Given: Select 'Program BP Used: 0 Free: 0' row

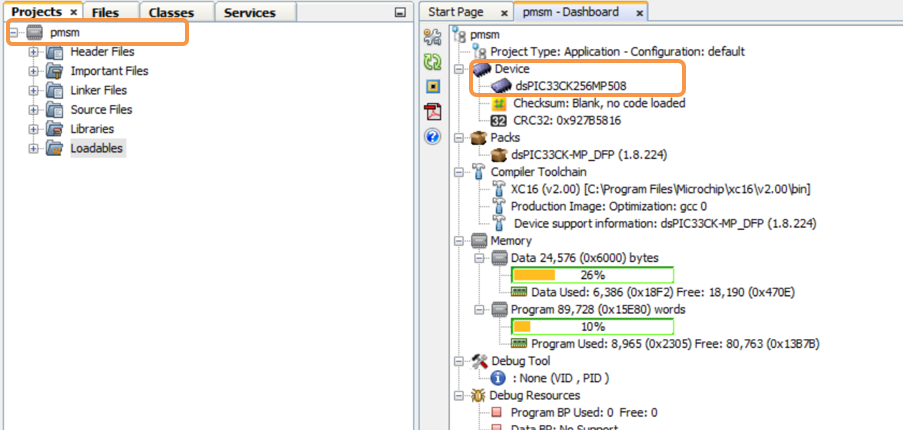Looking at the screenshot, I should tap(584, 413).
